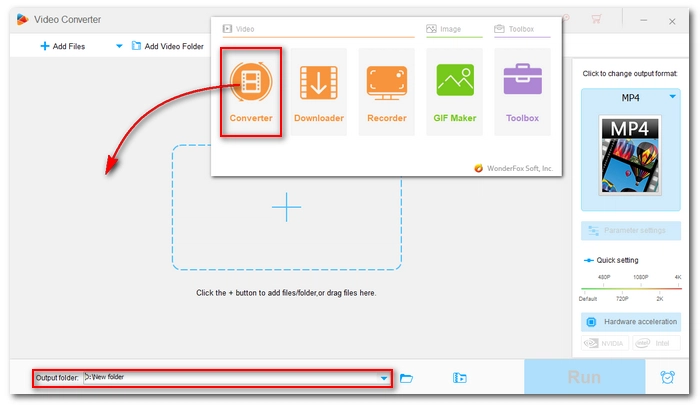Expand the Add Files dropdown arrow

(119, 46)
